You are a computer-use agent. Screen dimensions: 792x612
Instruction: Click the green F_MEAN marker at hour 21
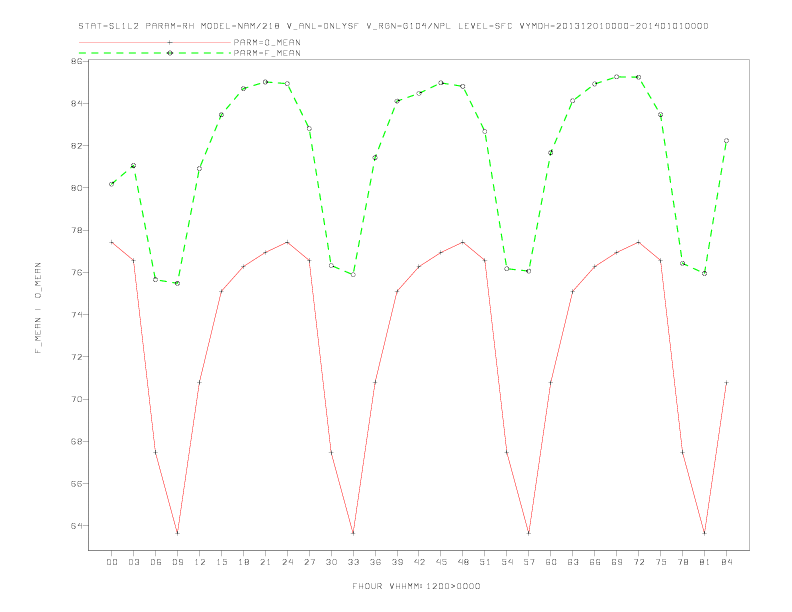point(265,82)
